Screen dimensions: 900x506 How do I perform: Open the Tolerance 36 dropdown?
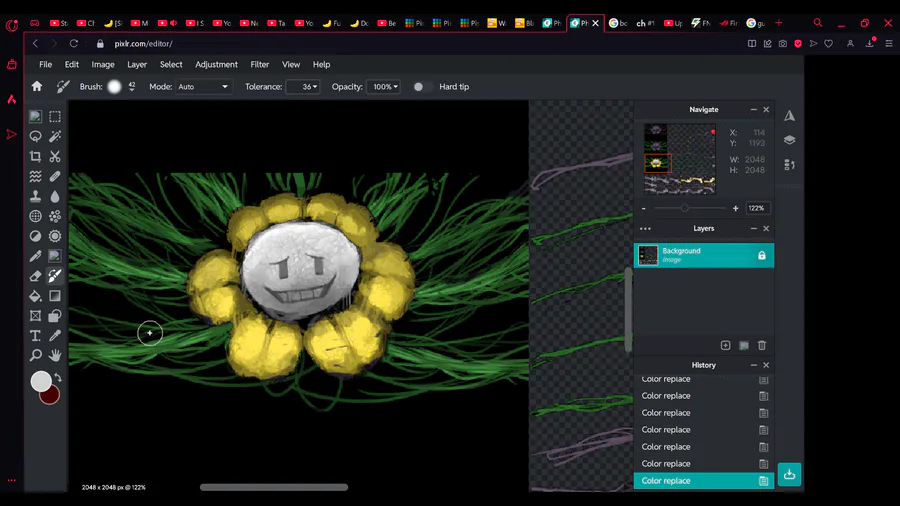pos(302,87)
